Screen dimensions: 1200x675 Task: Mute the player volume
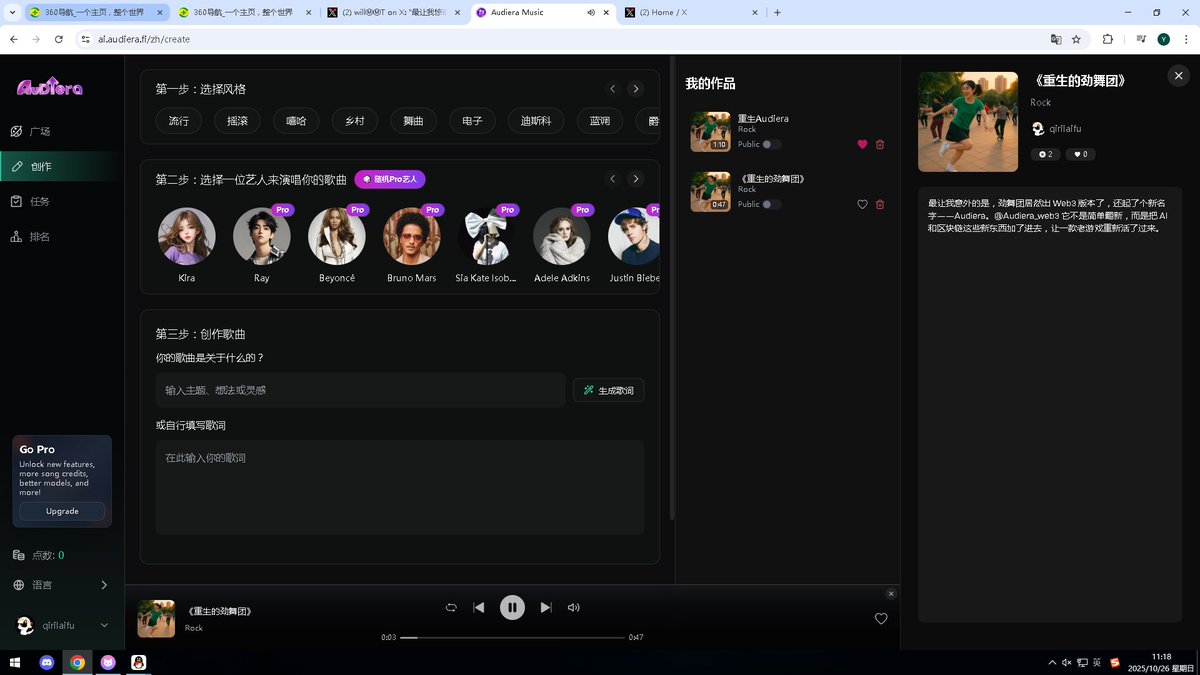click(573, 607)
